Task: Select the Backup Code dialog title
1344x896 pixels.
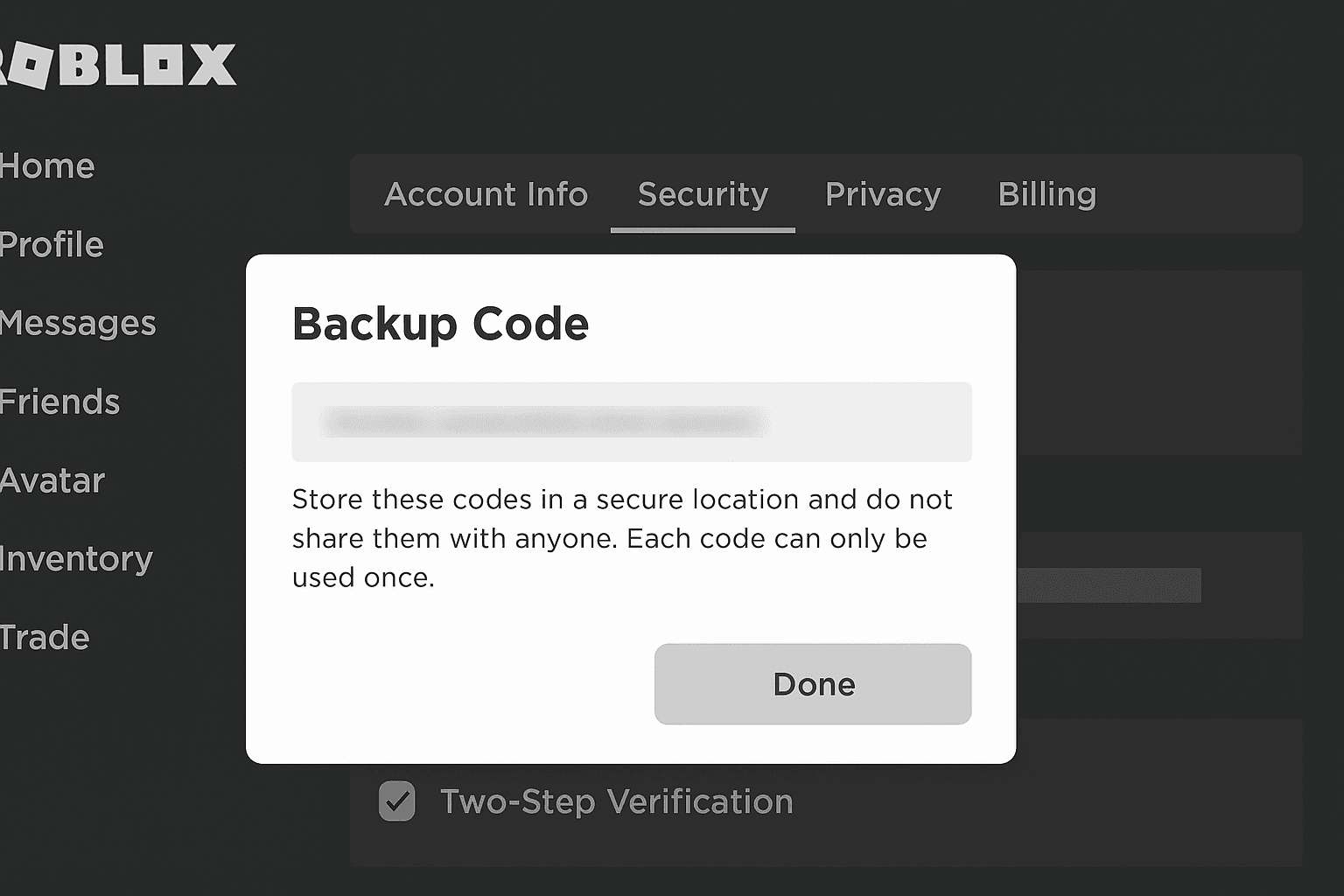Action: point(440,324)
